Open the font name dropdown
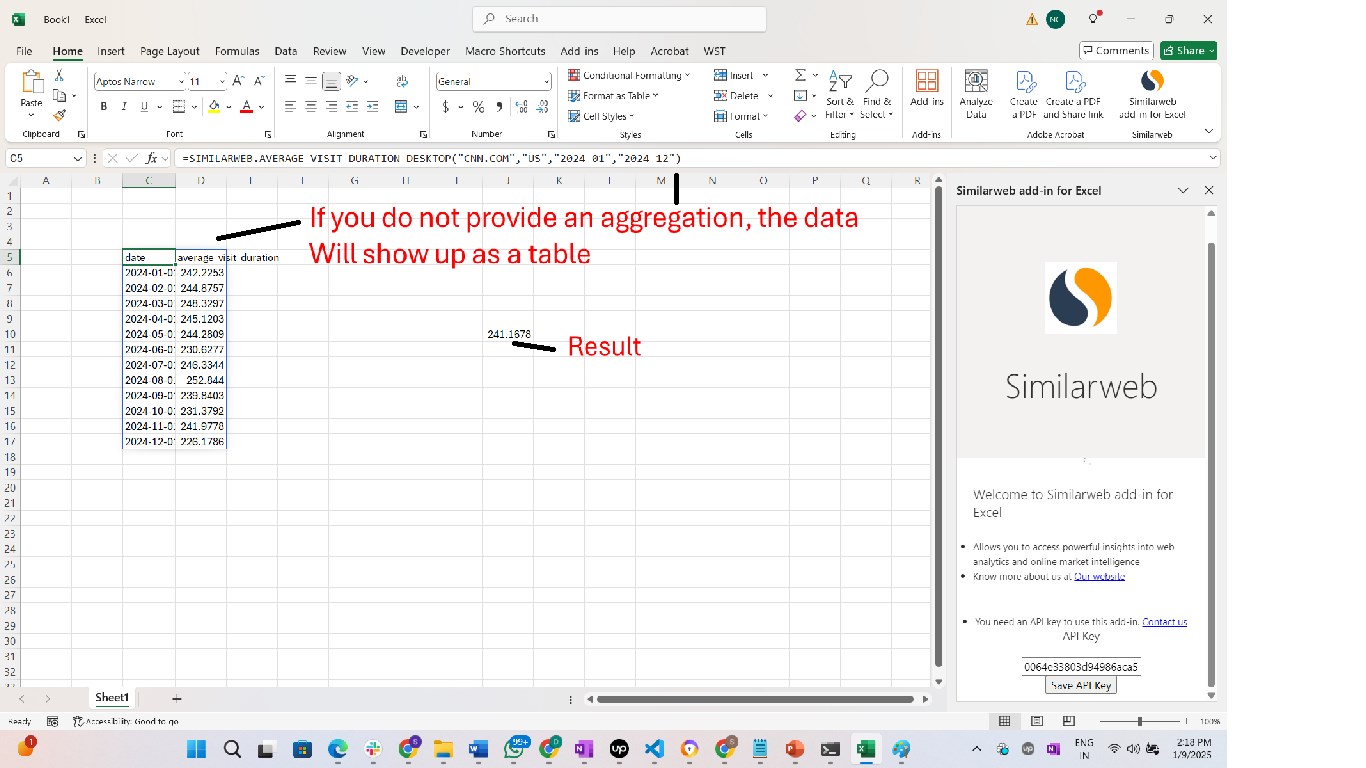 point(181,81)
